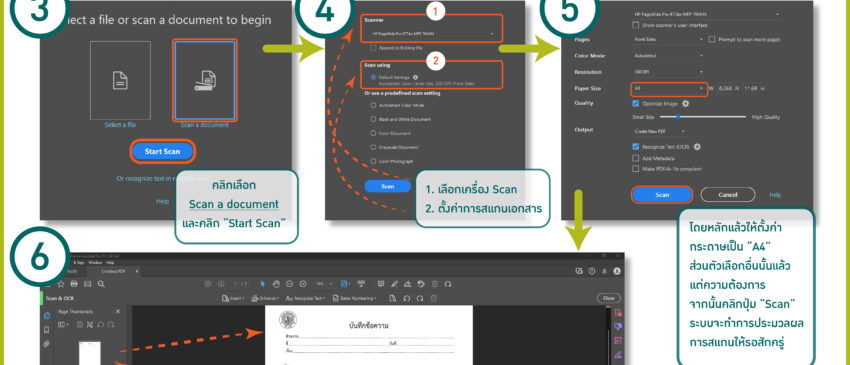Click the help question mark icon in Acrobat header

(x=592, y=271)
